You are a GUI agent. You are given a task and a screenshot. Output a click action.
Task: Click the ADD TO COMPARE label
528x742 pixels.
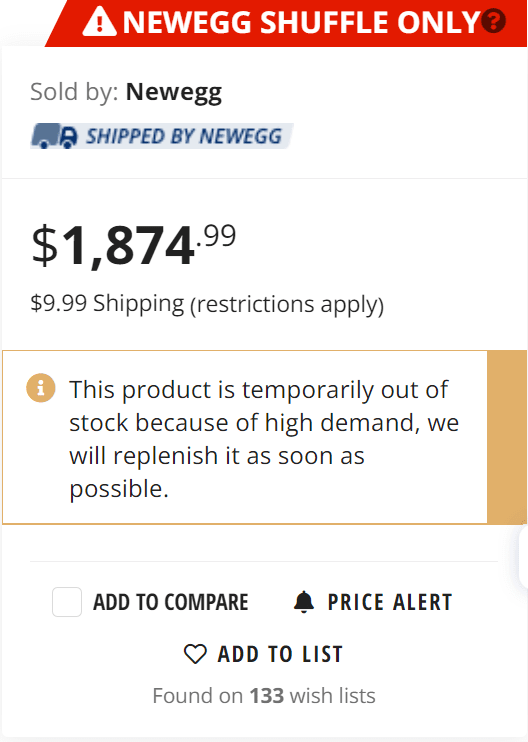coord(170,602)
